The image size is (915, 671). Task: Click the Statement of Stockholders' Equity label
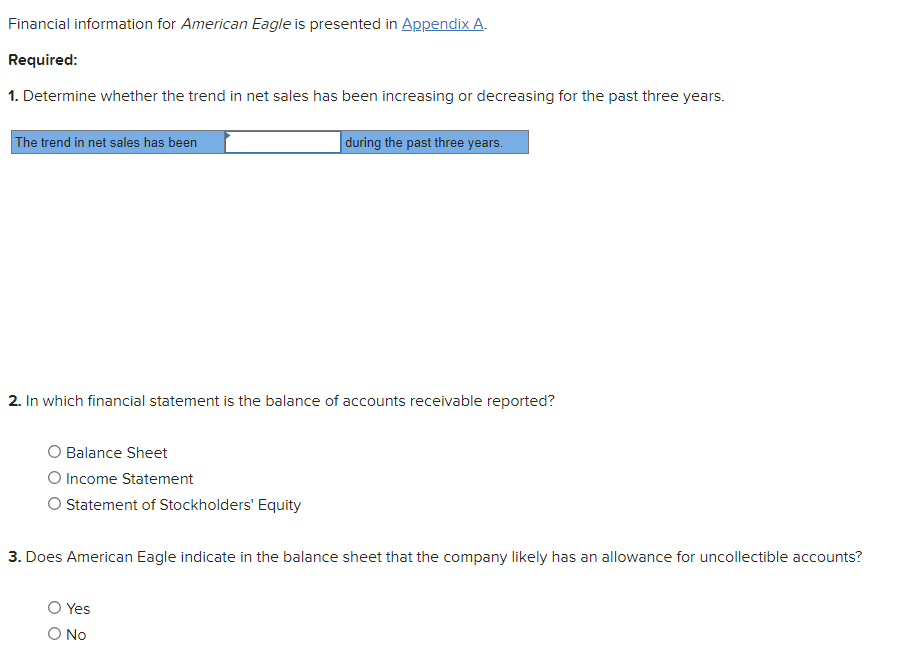[182, 504]
